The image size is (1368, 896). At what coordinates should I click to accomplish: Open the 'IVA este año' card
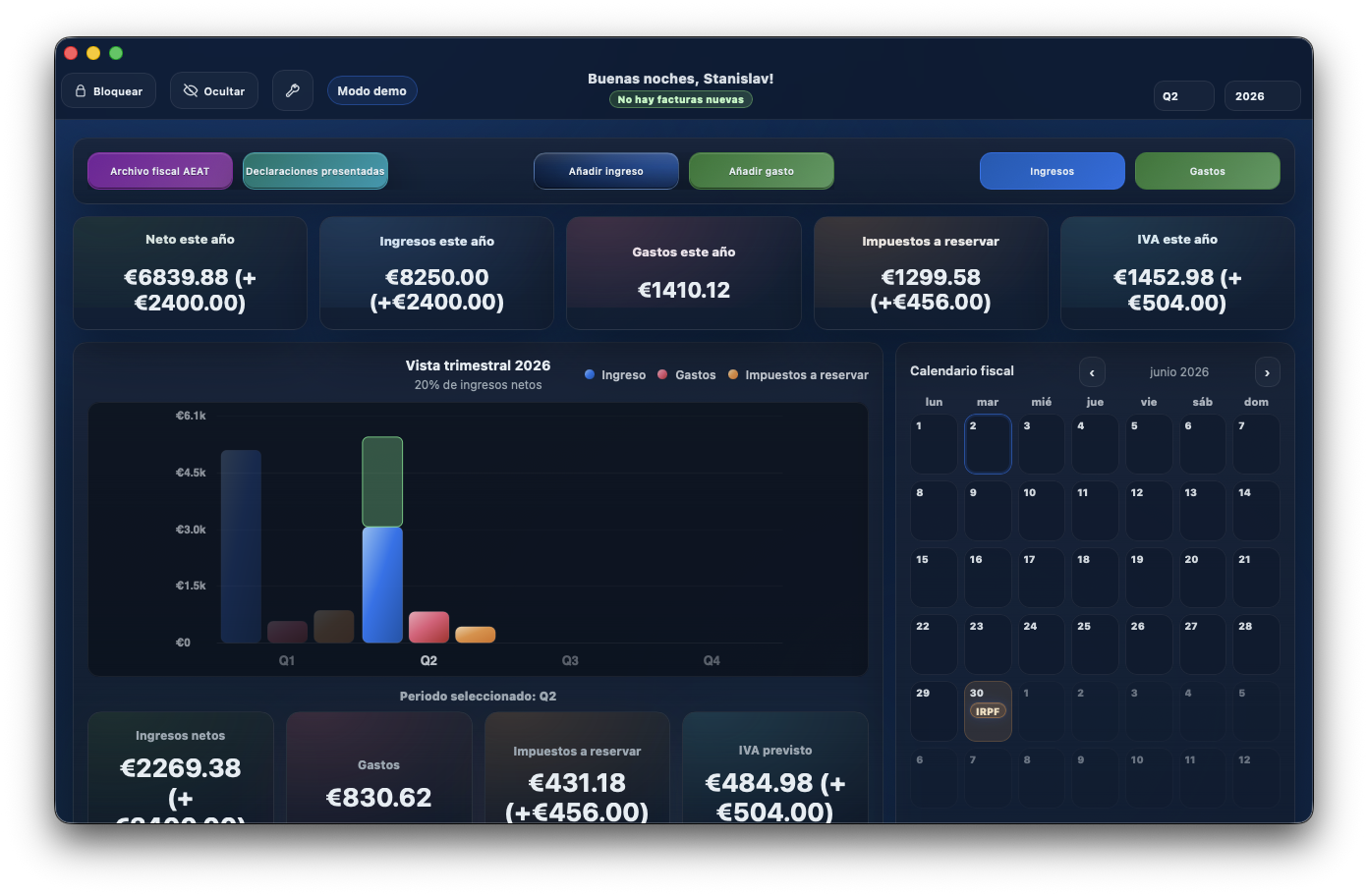[x=1177, y=273]
